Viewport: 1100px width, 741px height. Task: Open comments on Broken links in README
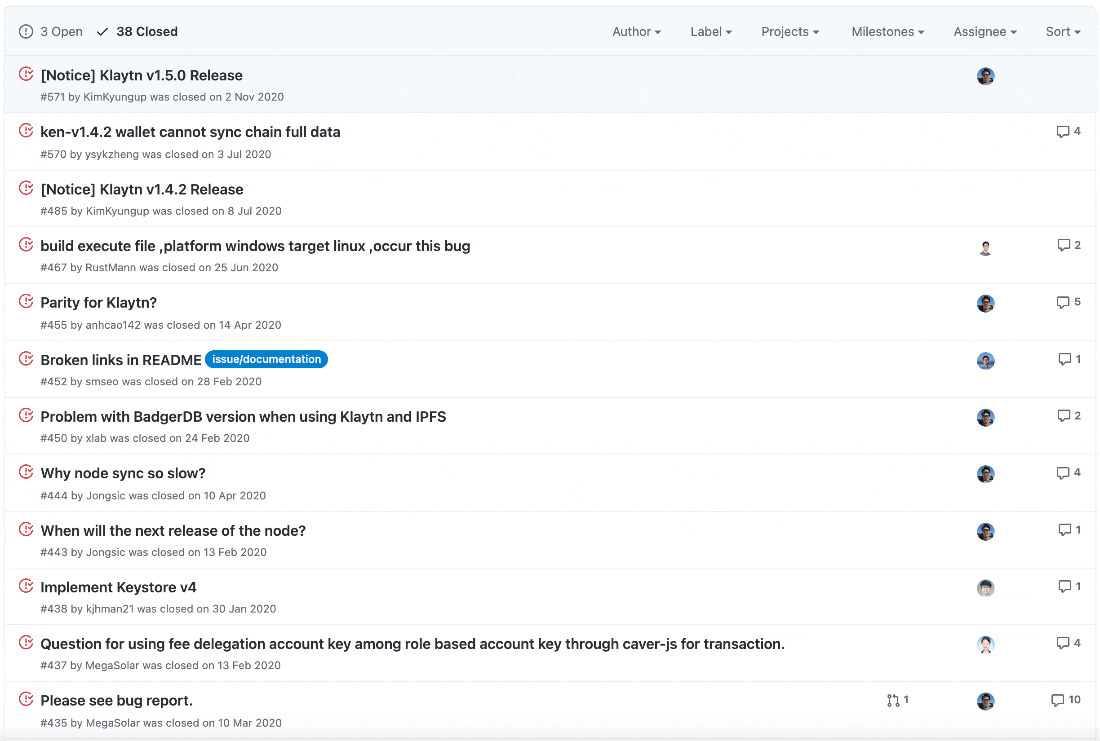click(1070, 359)
